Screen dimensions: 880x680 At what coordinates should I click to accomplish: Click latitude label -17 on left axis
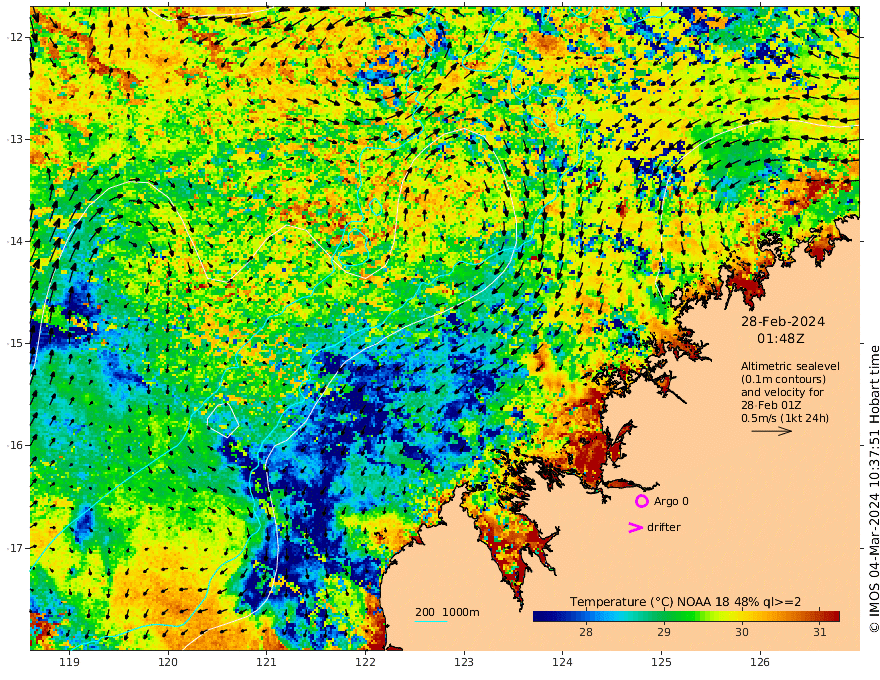click(15, 548)
